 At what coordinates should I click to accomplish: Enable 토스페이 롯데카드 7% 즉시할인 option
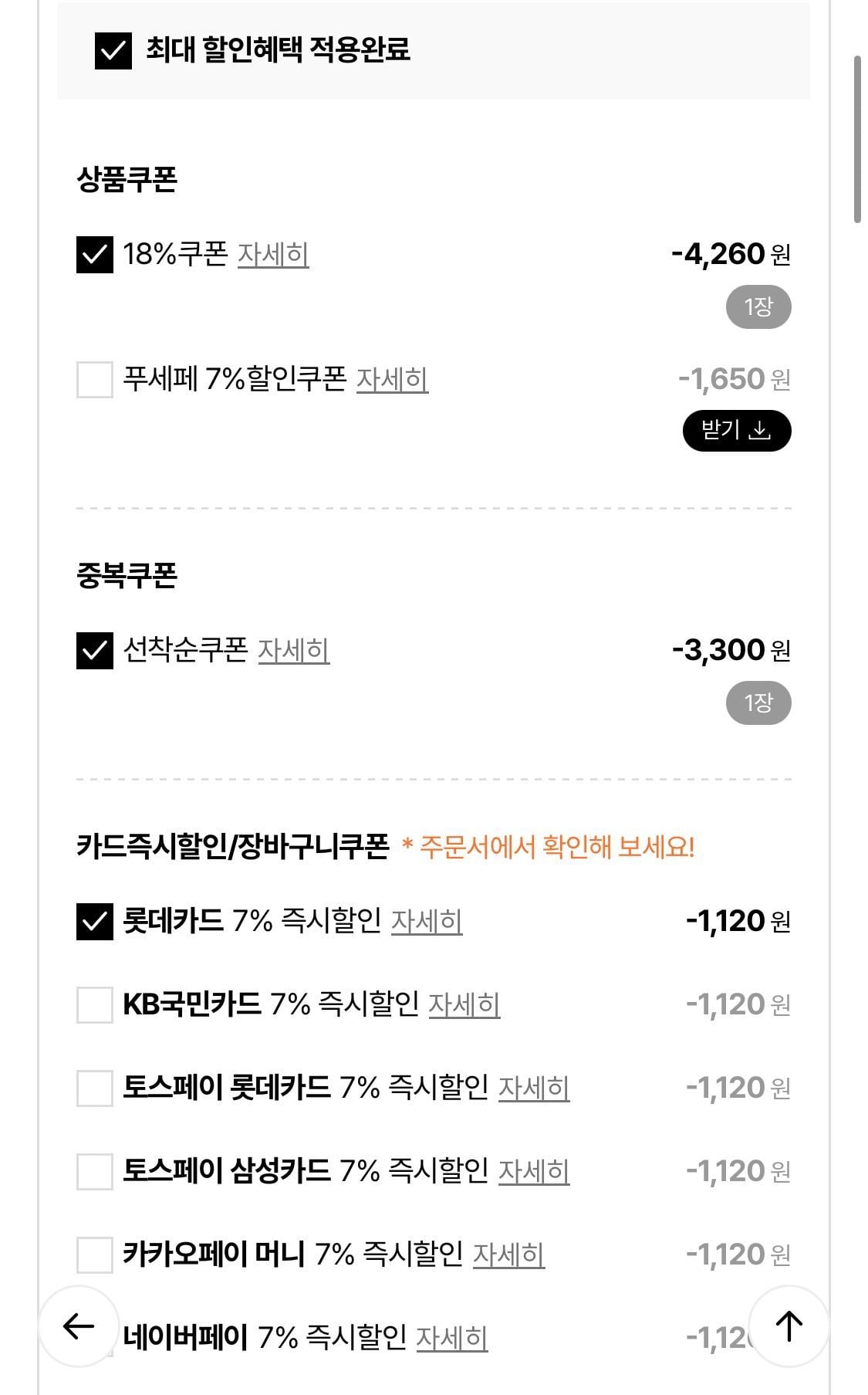[95, 1089]
